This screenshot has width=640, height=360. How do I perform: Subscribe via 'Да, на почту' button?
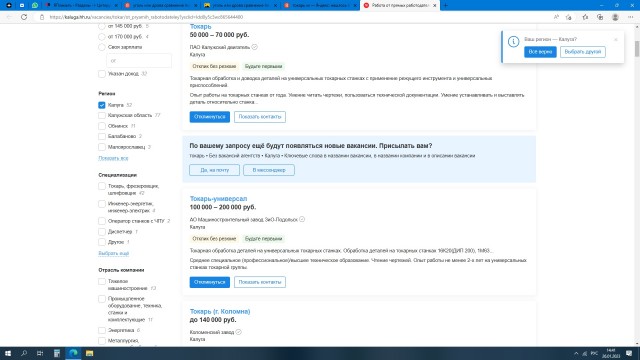point(214,170)
